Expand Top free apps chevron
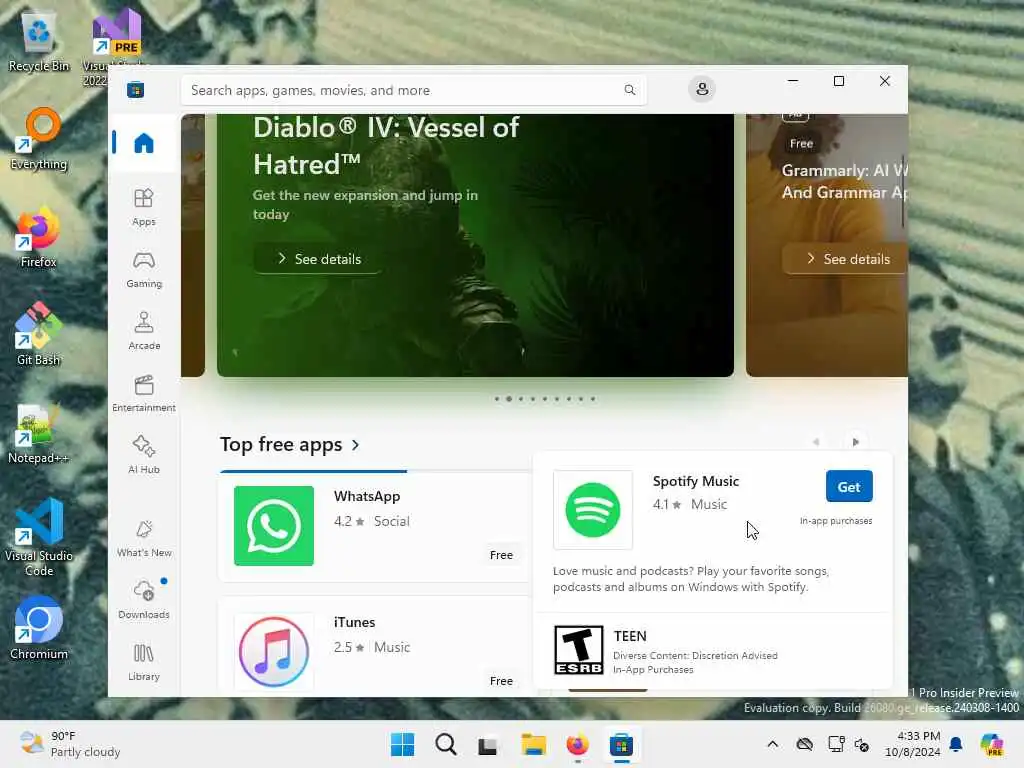Screen dimensions: 1024x768 (355, 445)
